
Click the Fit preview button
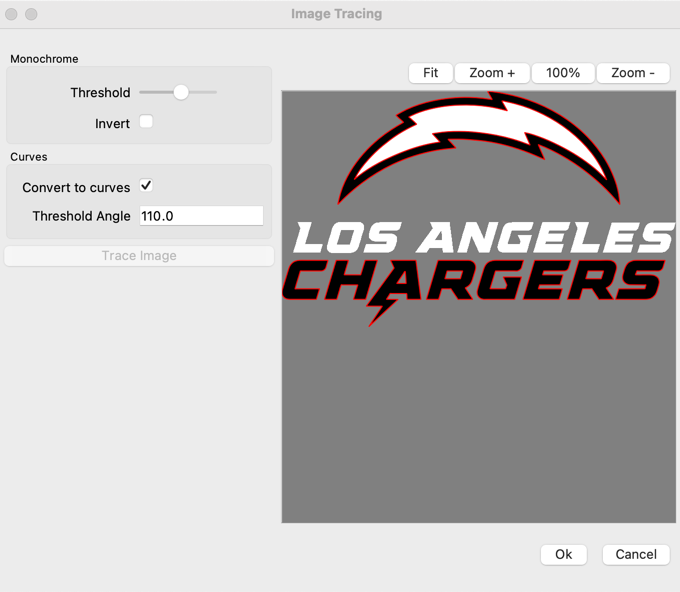[431, 73]
